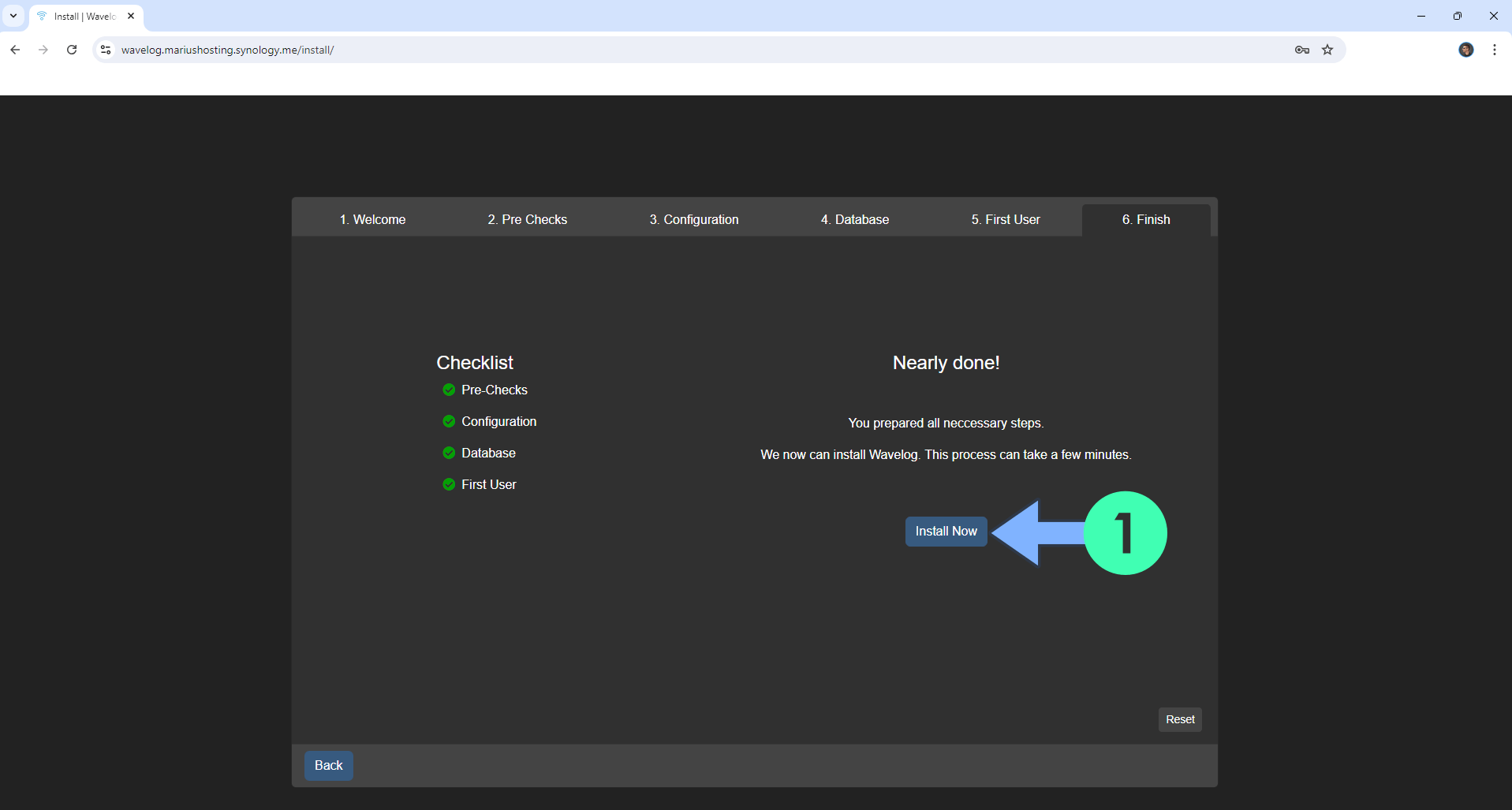Select the Install | Wavelog browser tab
1512x810 pixels.
(86, 17)
